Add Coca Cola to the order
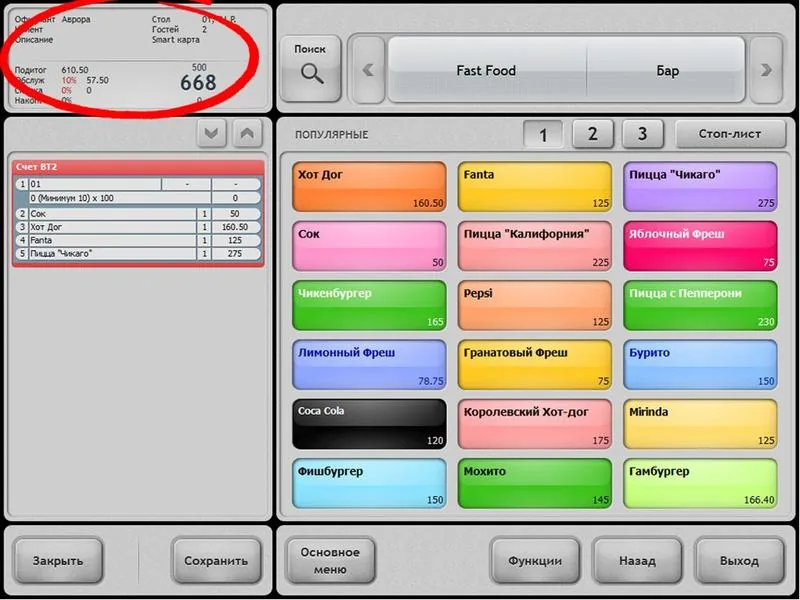The height and width of the screenshot is (600, 800). [x=370, y=424]
